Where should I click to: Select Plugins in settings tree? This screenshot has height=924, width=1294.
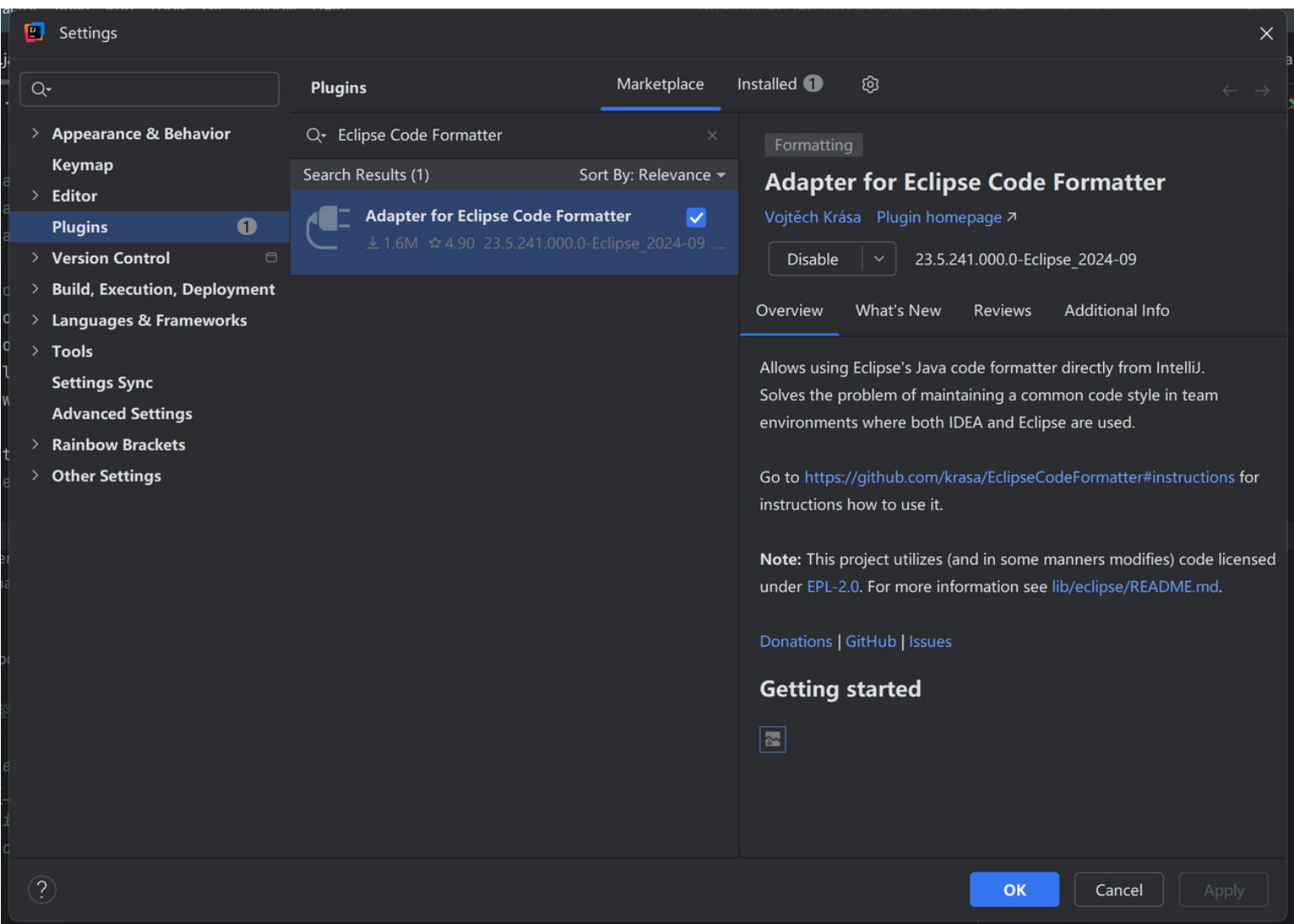(149, 227)
